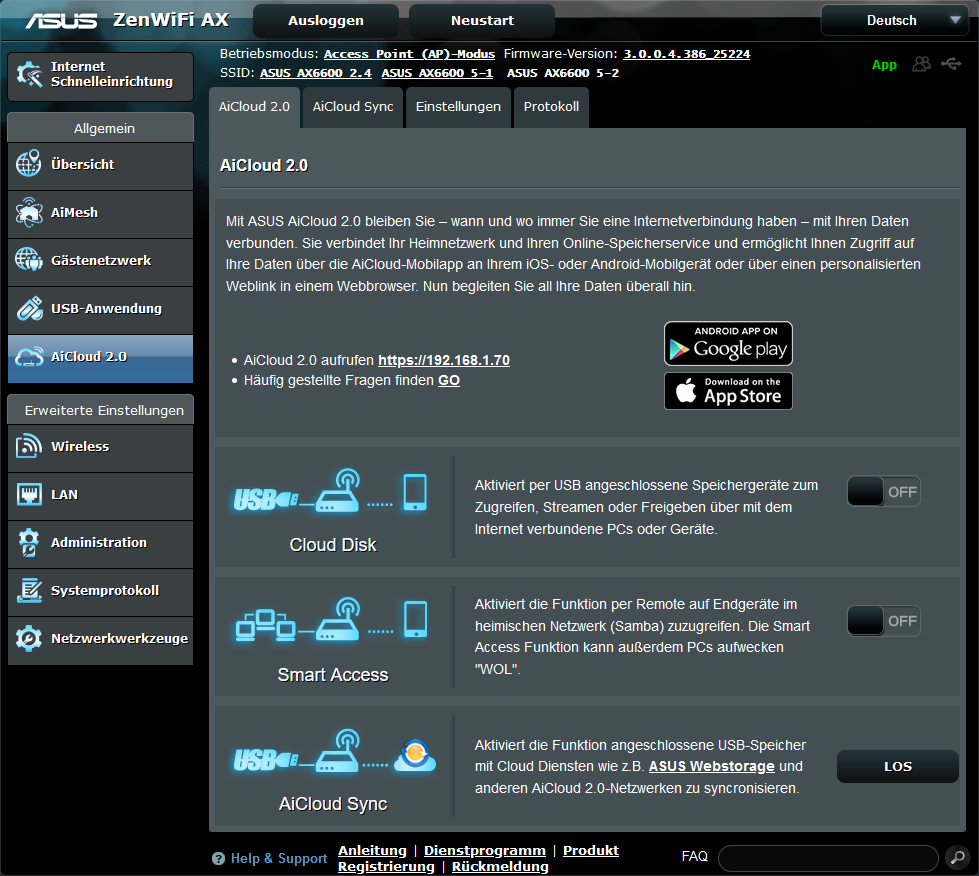This screenshot has height=876, width=979.
Task: Open Gästenetzwerk menu item
Action: tap(101, 260)
